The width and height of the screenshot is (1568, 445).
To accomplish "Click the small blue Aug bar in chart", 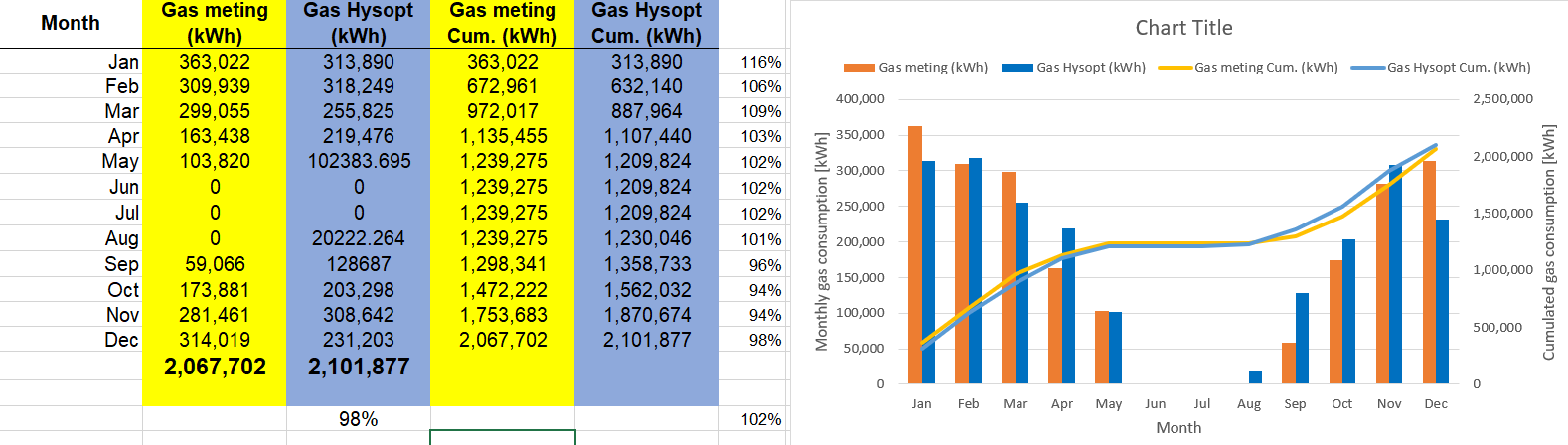I will click(x=1256, y=376).
